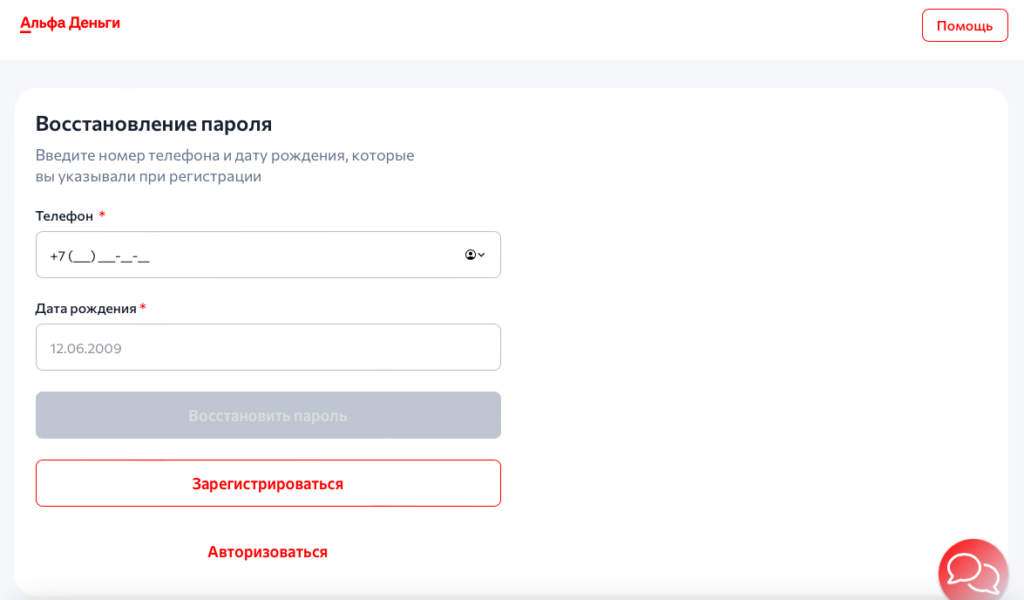Click the red asterisk next to Дата рождения
Screen dimensions: 1024x600
point(145,307)
